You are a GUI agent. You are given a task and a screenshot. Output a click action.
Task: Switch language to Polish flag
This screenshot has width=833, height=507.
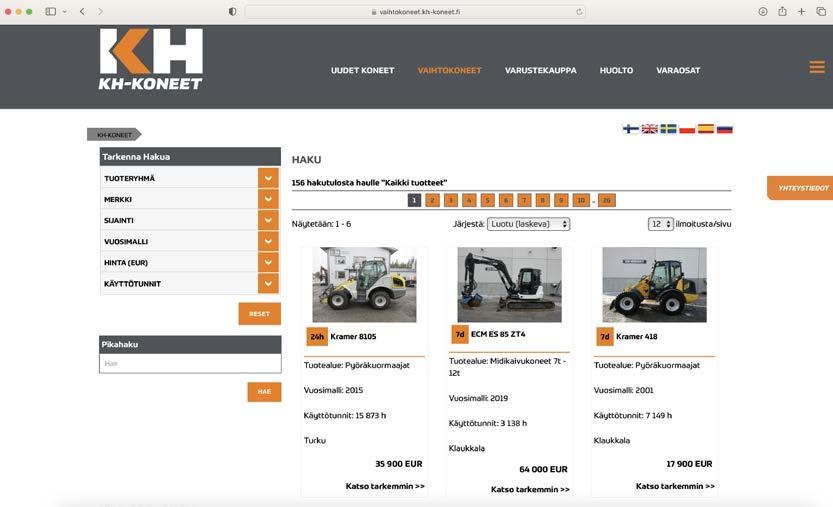pyautogui.click(x=687, y=129)
